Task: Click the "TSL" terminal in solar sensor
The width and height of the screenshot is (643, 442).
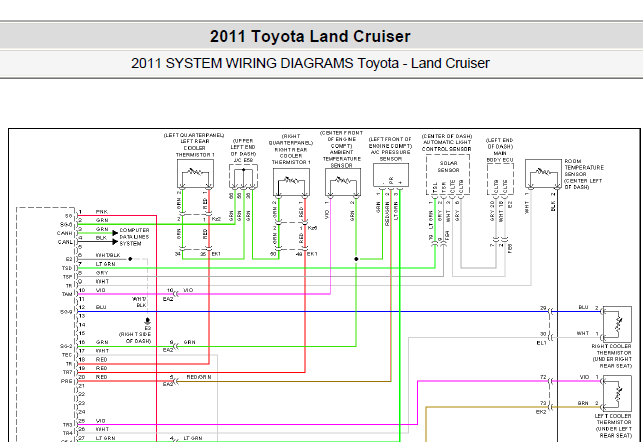Action: point(435,187)
